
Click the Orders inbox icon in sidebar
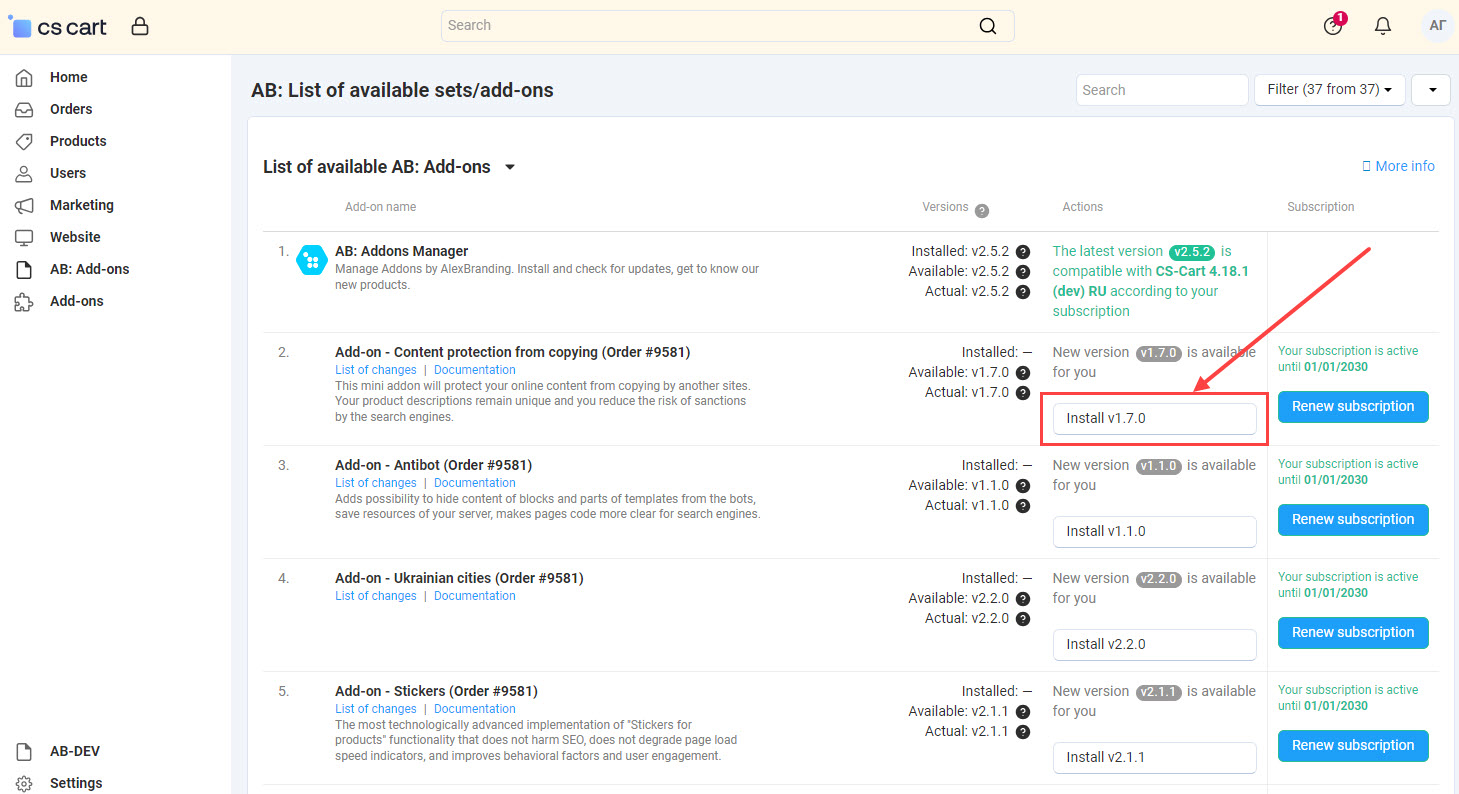(x=24, y=109)
